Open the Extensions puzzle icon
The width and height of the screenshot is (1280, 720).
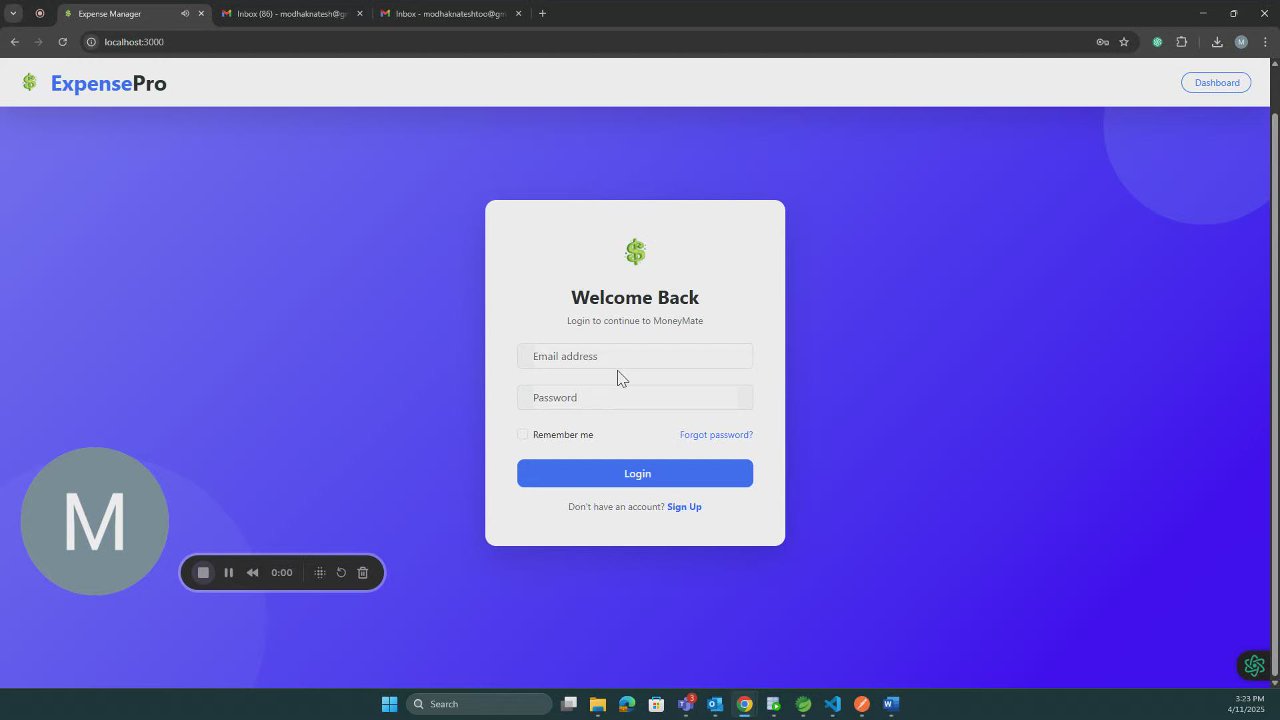click(x=1182, y=42)
